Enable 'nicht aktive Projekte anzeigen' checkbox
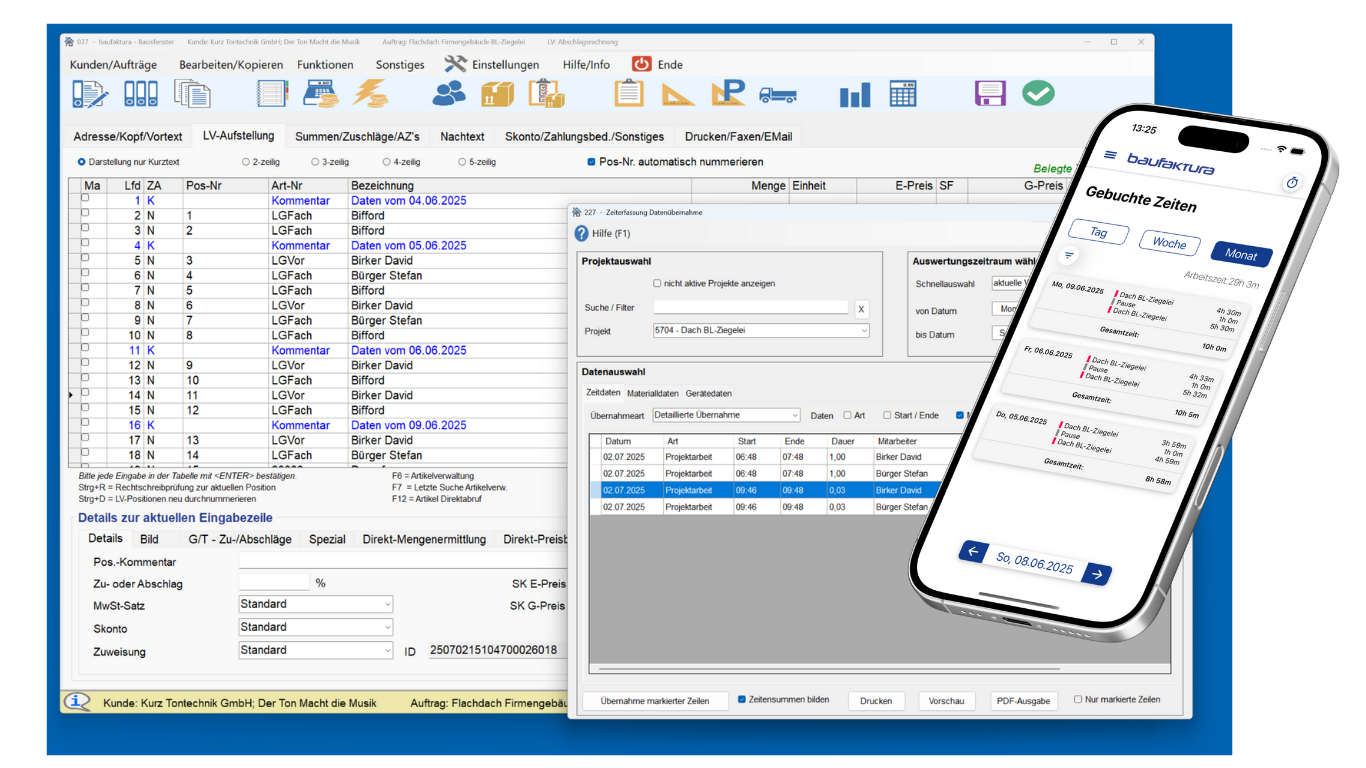The height and width of the screenshot is (768, 1366). pyautogui.click(x=657, y=283)
